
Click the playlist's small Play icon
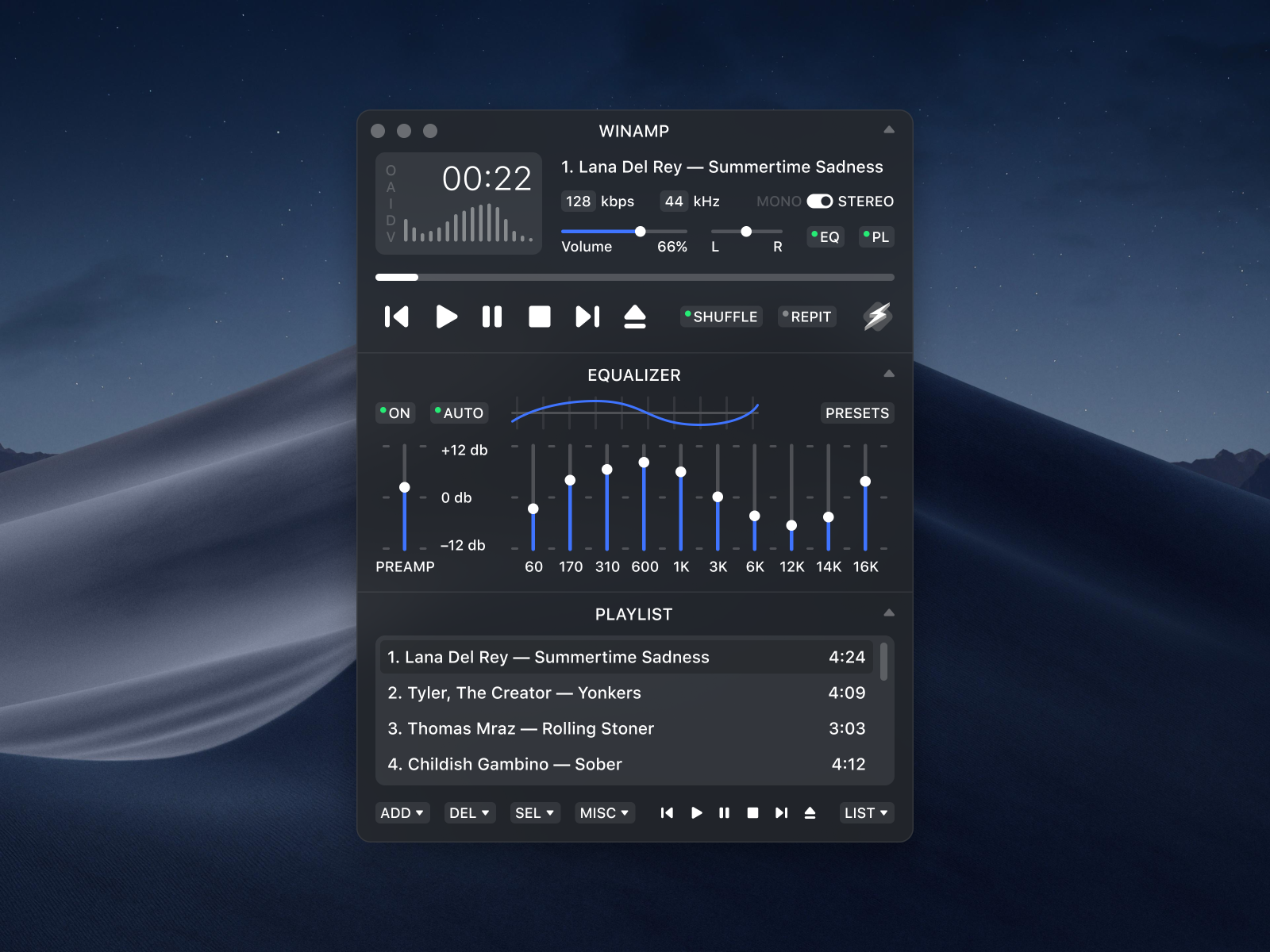tap(696, 812)
